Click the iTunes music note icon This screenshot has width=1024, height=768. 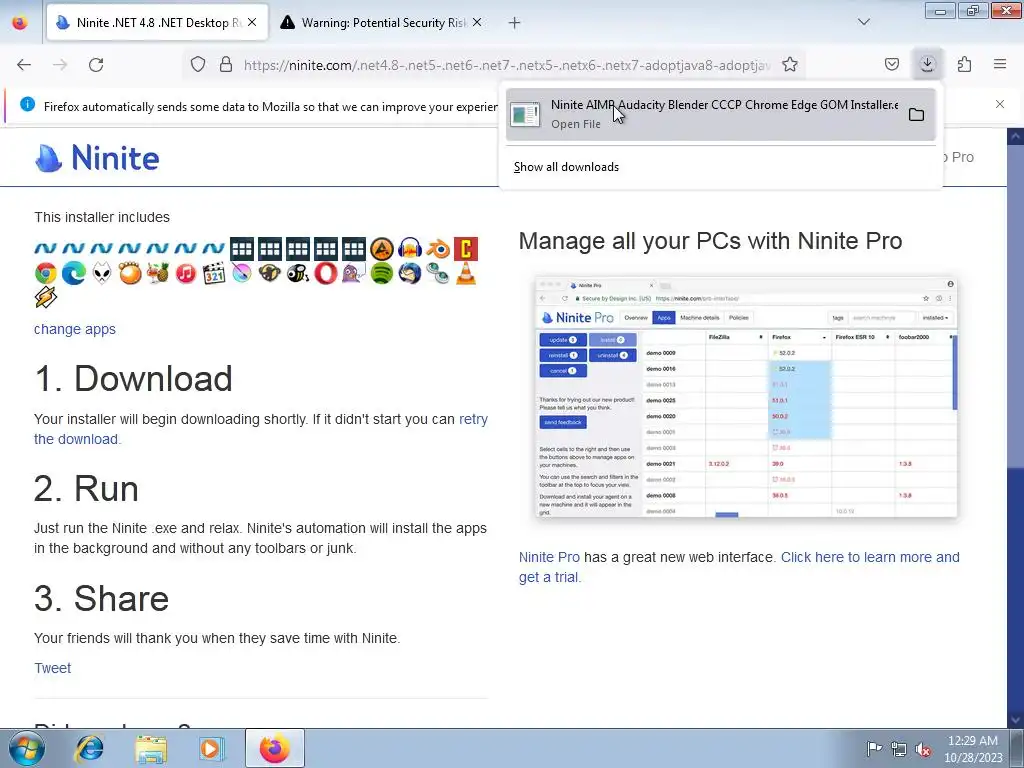[185, 273]
